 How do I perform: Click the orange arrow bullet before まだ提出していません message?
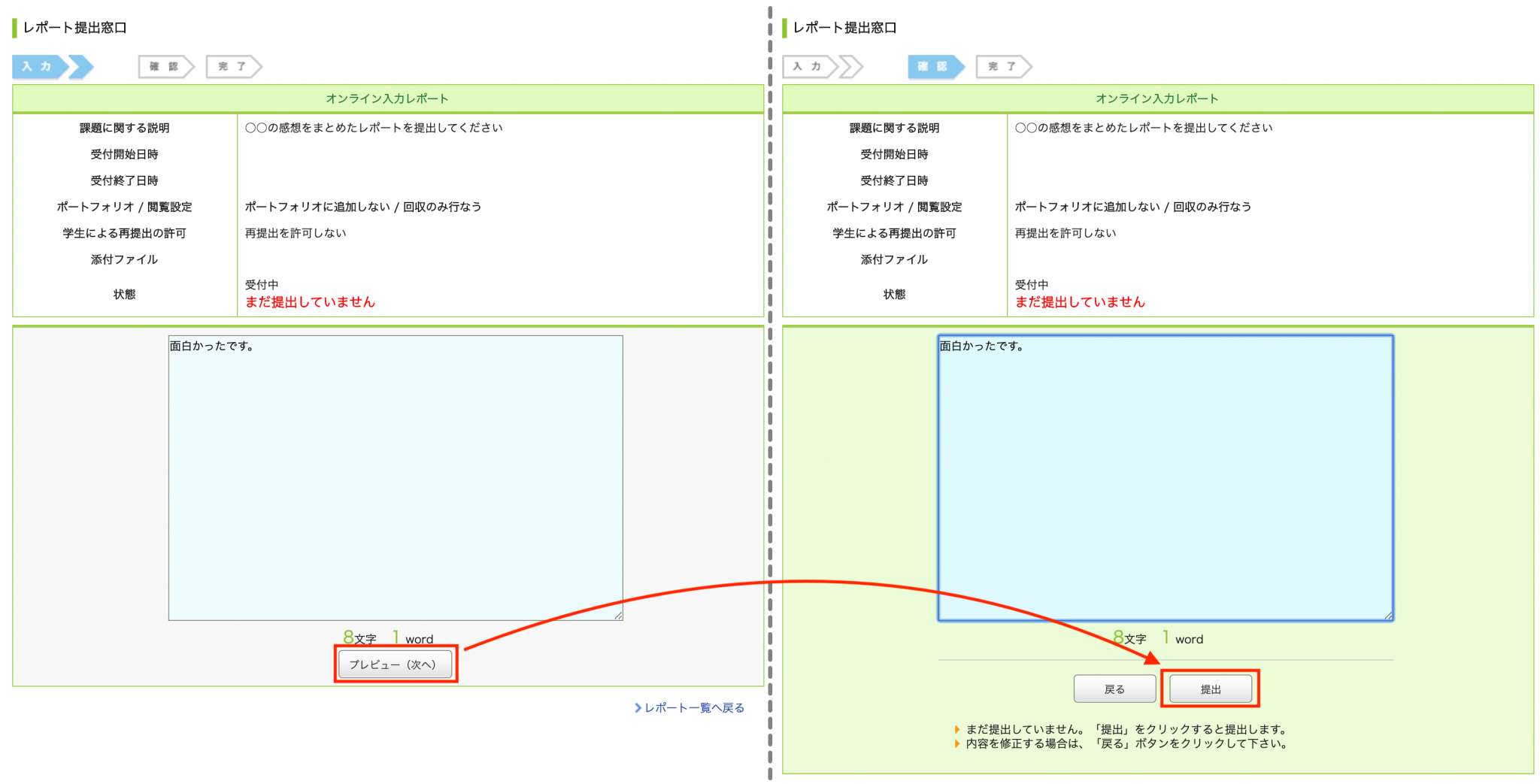click(x=957, y=728)
